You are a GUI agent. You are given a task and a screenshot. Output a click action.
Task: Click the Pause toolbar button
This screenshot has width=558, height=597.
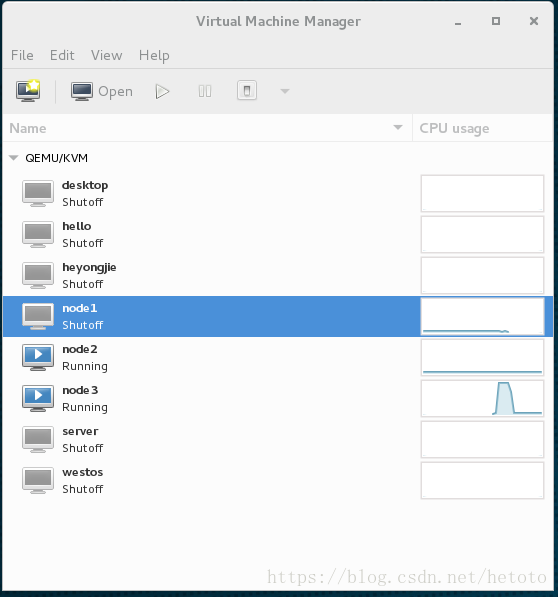[x=205, y=91]
